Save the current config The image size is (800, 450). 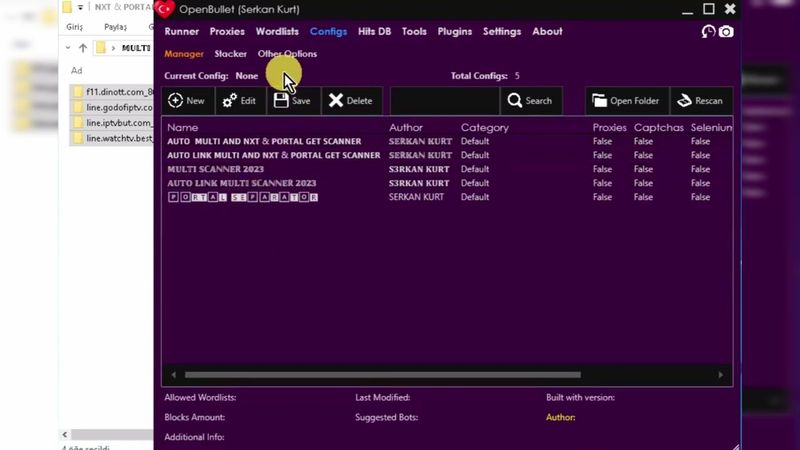(293, 101)
